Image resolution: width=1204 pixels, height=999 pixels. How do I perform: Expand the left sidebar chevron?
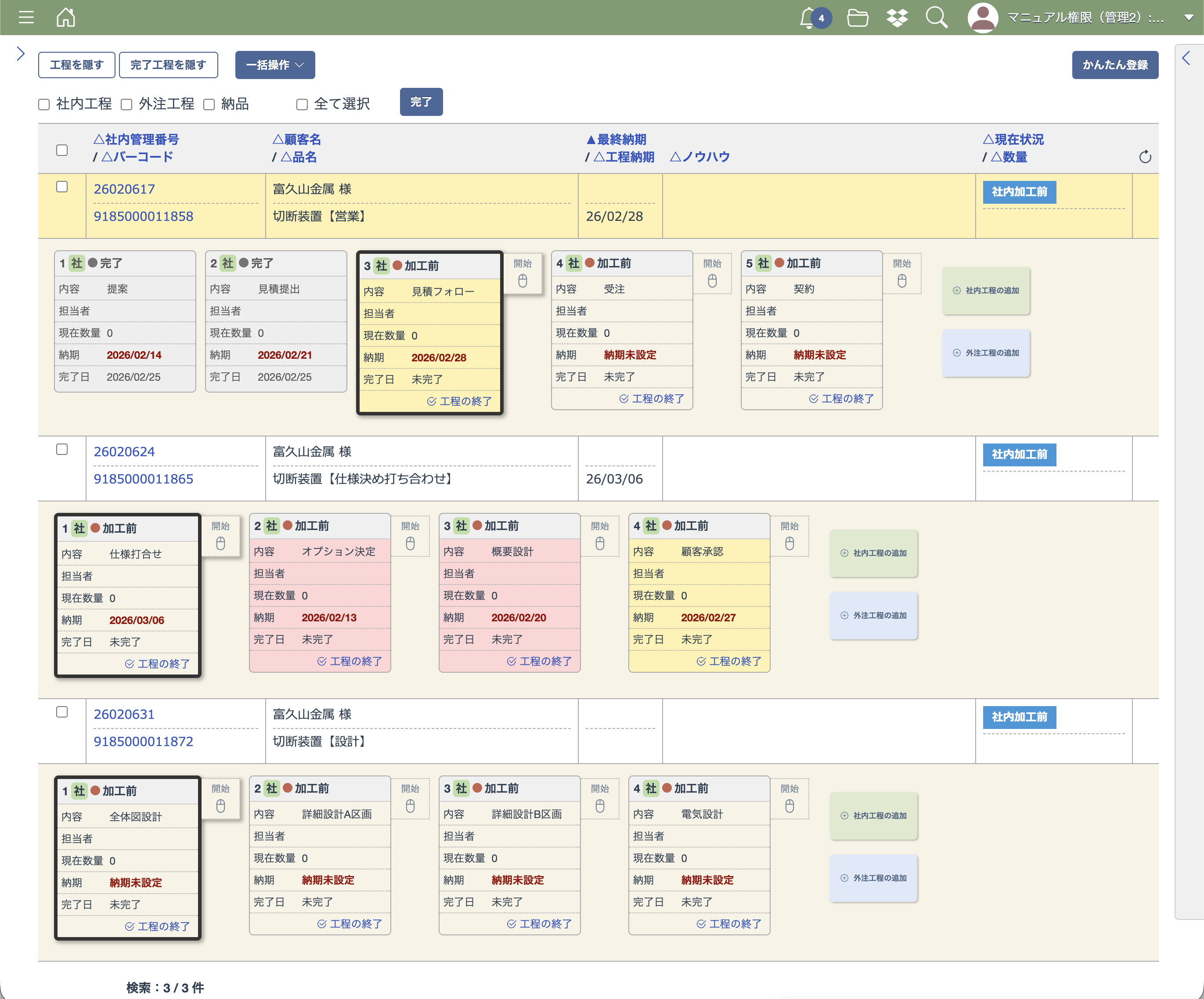(21, 53)
